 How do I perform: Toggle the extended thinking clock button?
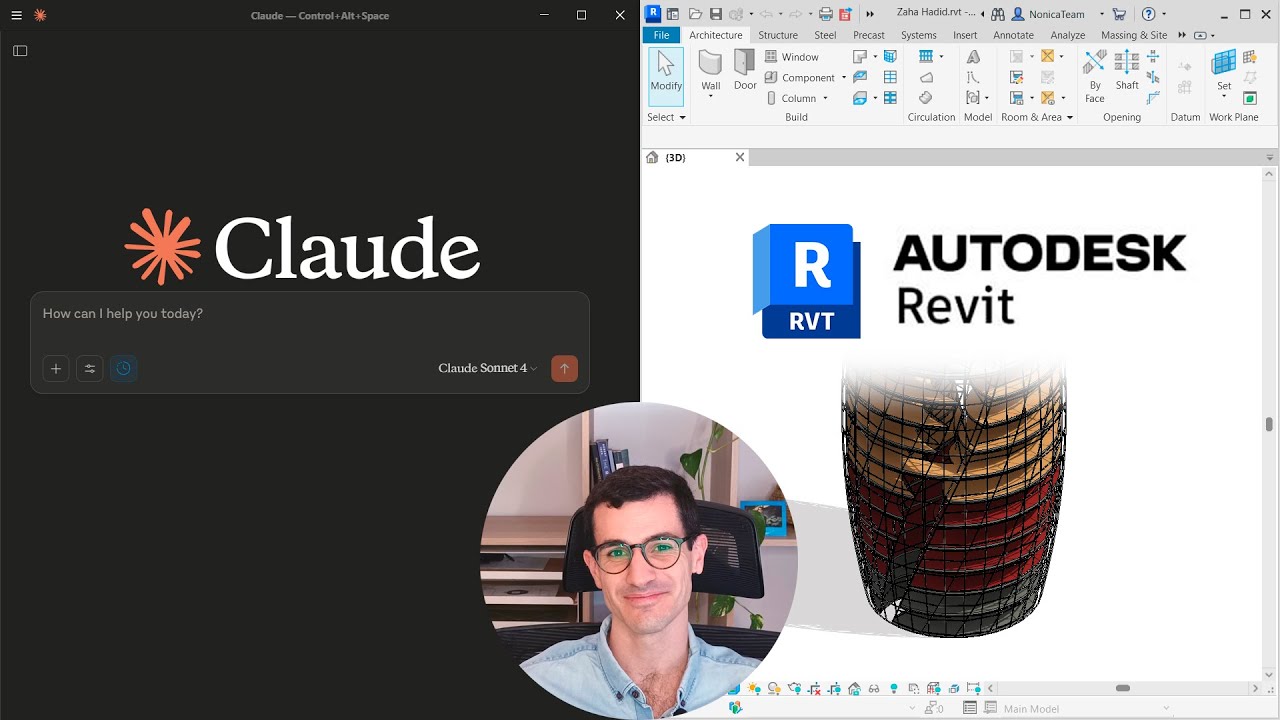pos(123,369)
